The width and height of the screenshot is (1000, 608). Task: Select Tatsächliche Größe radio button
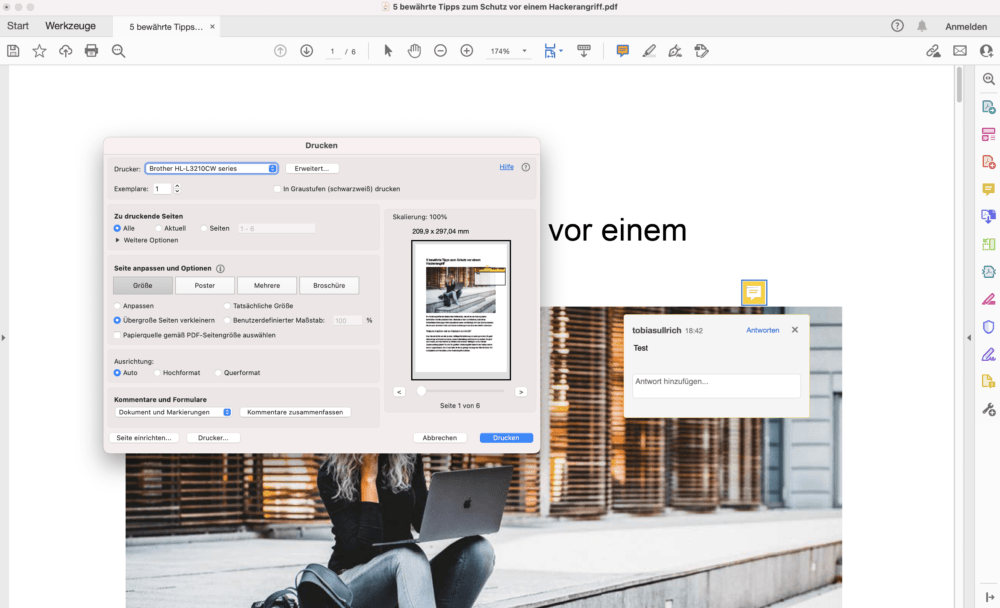pyautogui.click(x=227, y=306)
